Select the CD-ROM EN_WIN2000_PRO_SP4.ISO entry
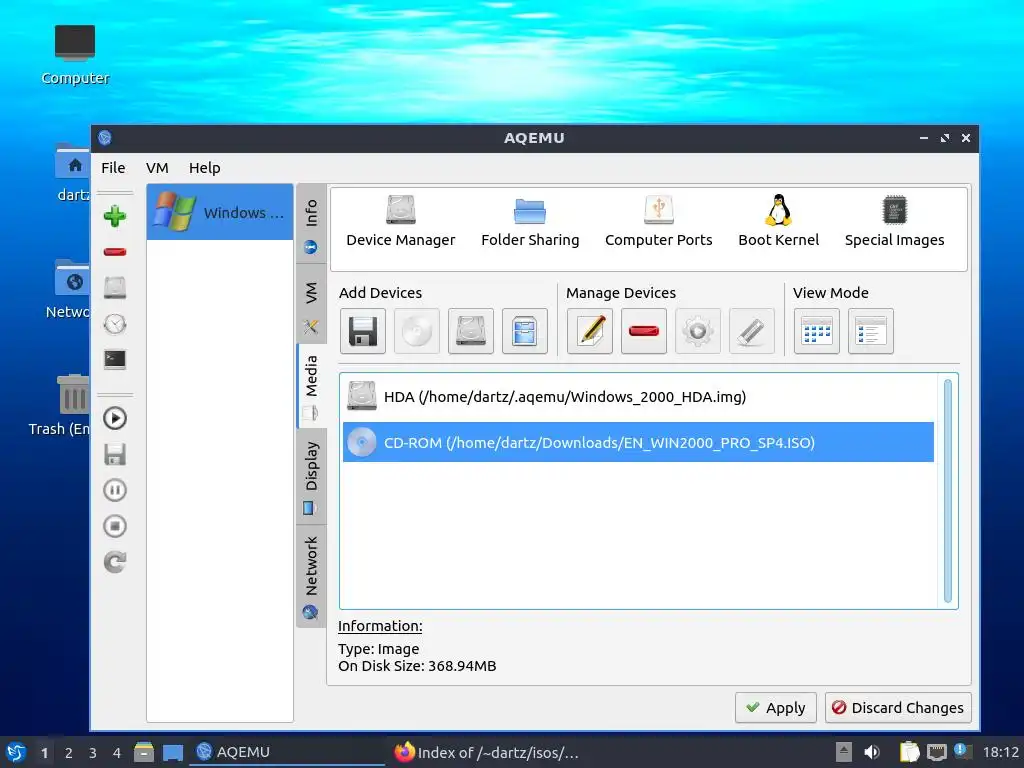 638,442
